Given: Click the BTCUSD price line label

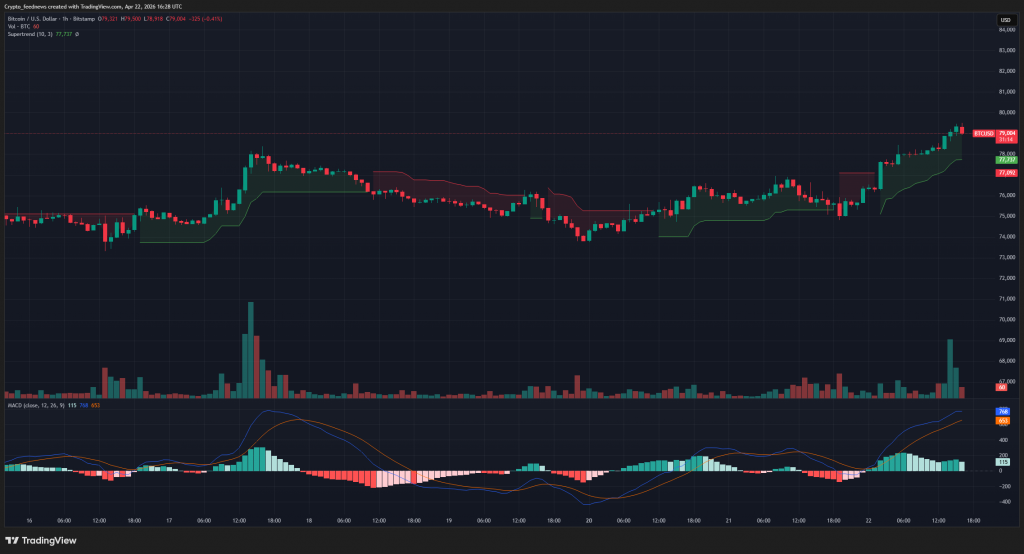Looking at the screenshot, I should click(984, 133).
